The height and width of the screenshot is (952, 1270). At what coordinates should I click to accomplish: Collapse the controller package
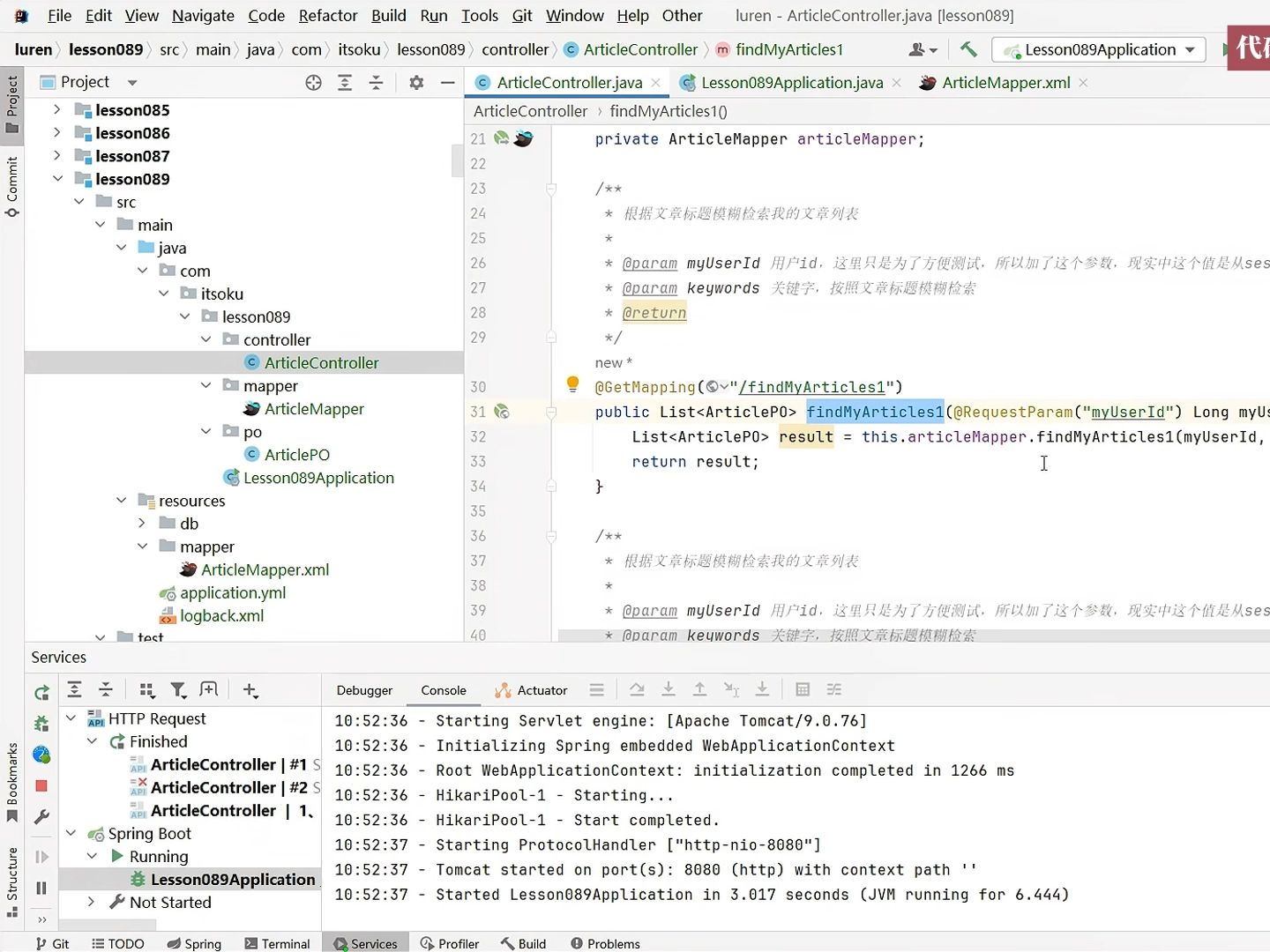pyautogui.click(x=205, y=339)
